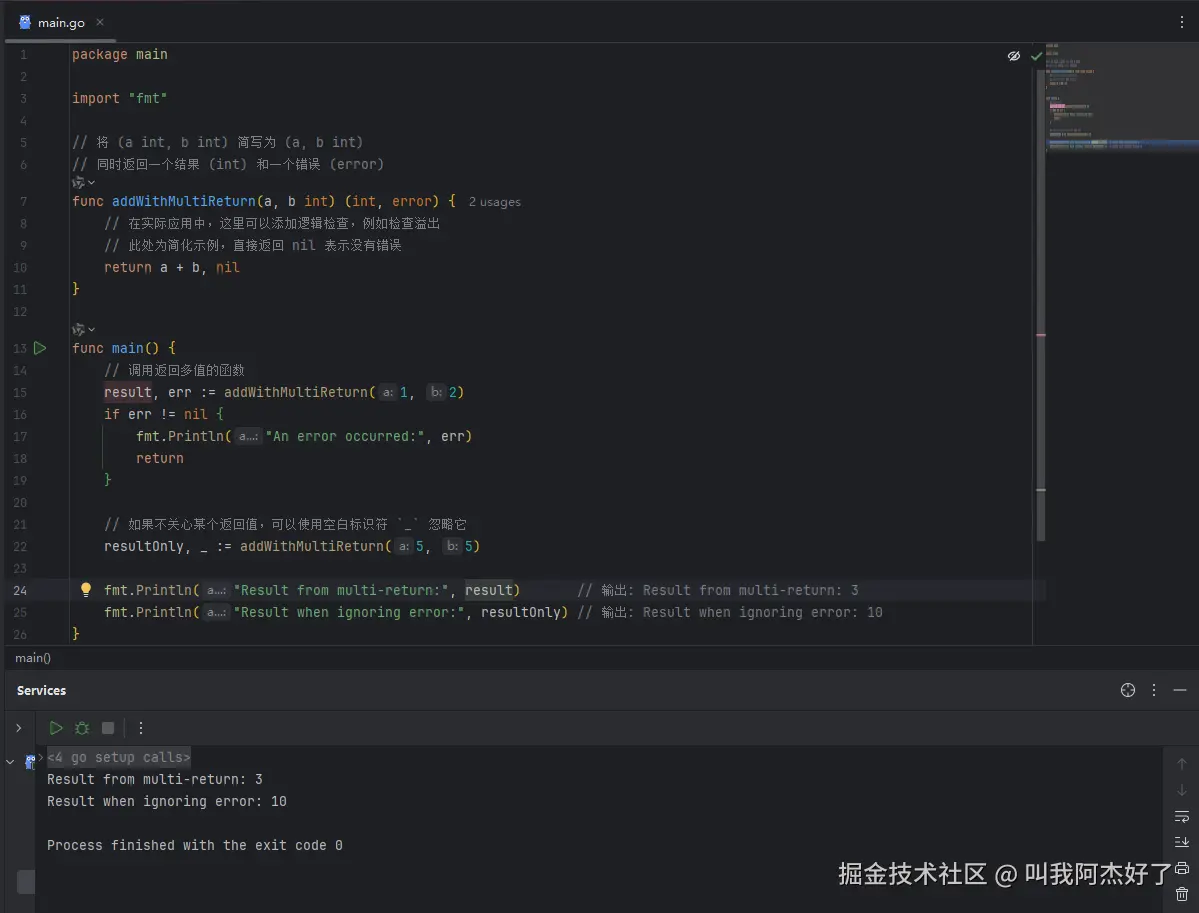This screenshot has width=1199, height=913.
Task: Open the editor tabs kebab menu
Action: click(x=1181, y=22)
